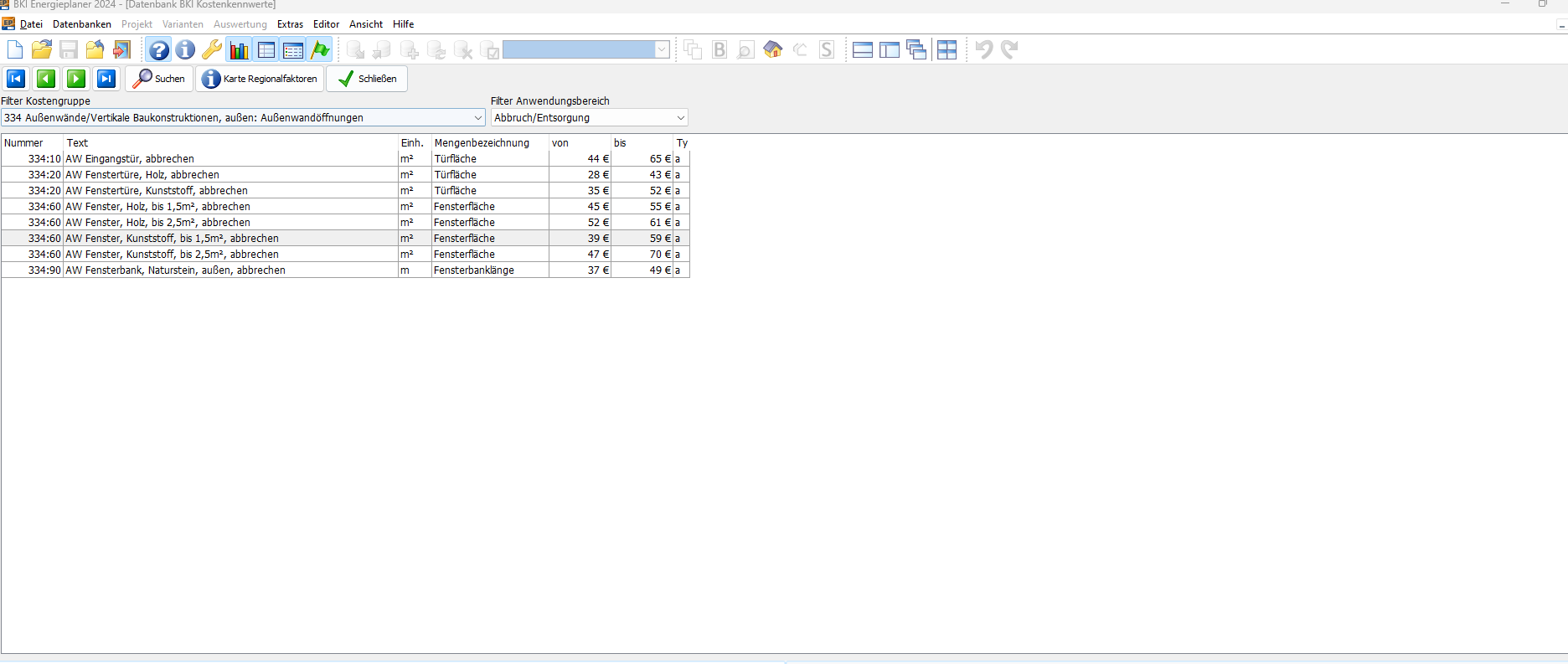1568x664 pixels.
Task: Open Karte Regionalfaktoren
Action: pyautogui.click(x=260, y=79)
